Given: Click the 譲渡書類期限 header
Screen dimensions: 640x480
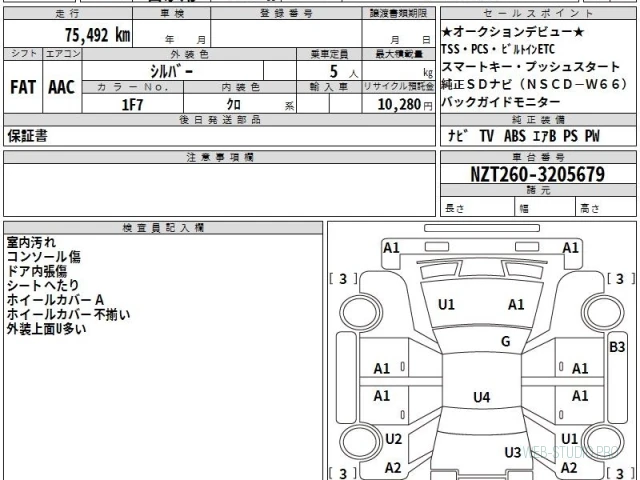Looking at the screenshot, I should [x=398, y=13].
